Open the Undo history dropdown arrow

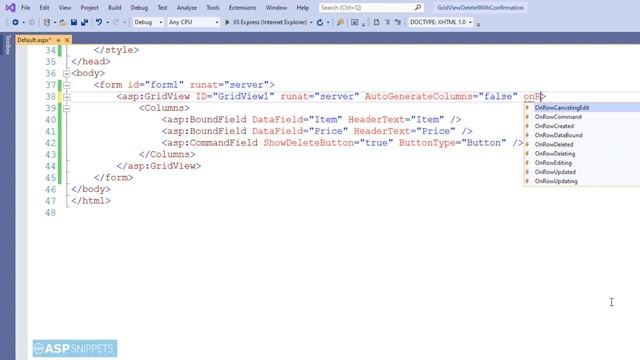tap(108, 22)
